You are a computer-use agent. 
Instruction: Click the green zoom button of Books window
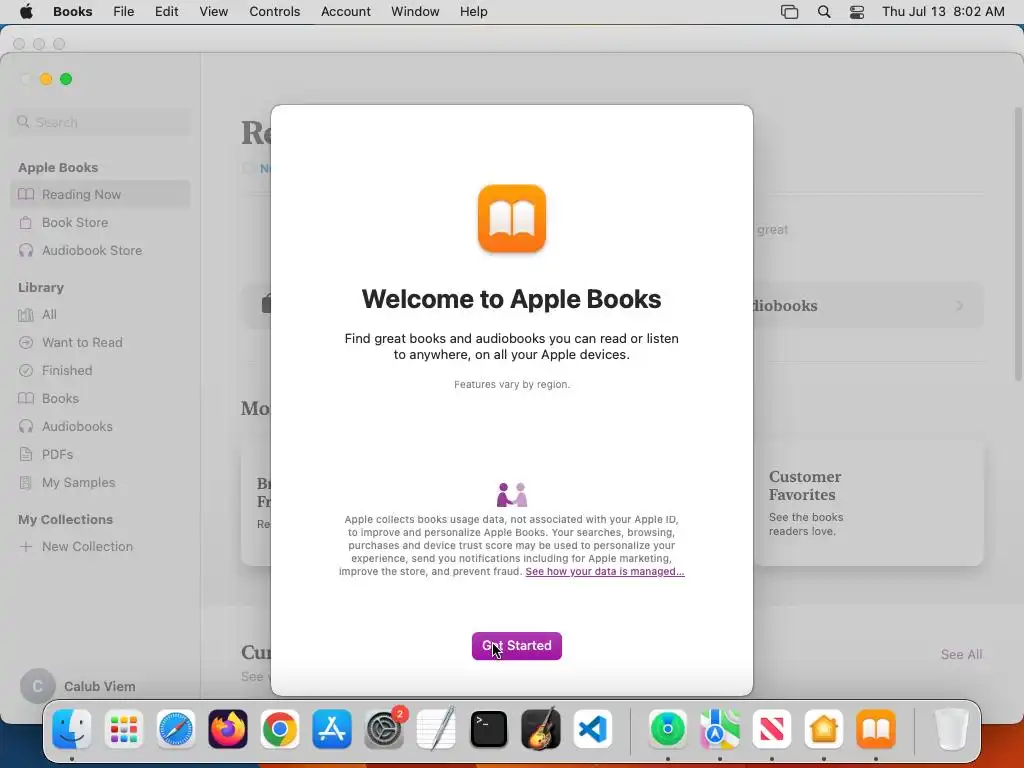pos(66,79)
